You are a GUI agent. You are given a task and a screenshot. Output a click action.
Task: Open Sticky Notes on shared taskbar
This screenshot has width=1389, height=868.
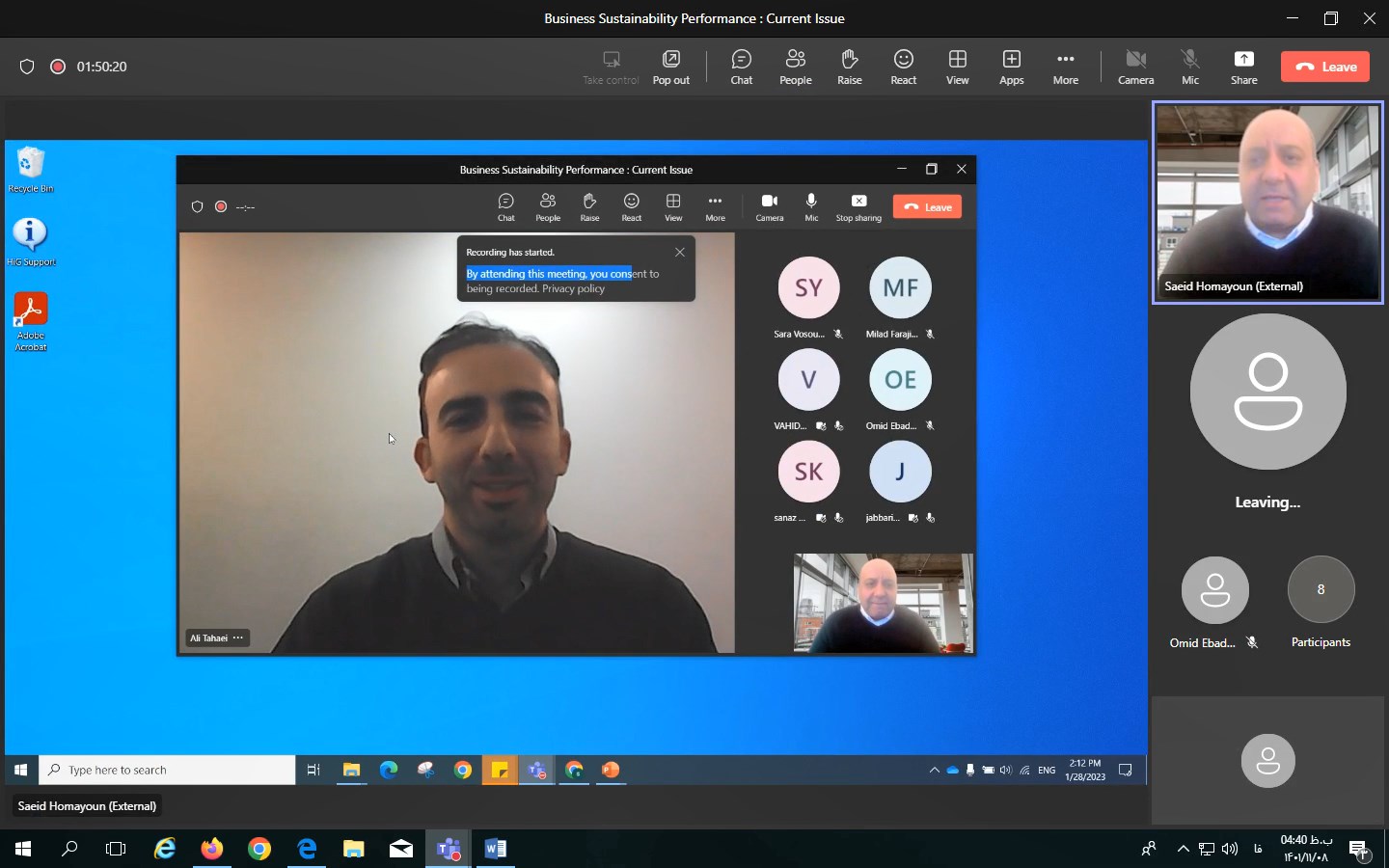(x=500, y=770)
